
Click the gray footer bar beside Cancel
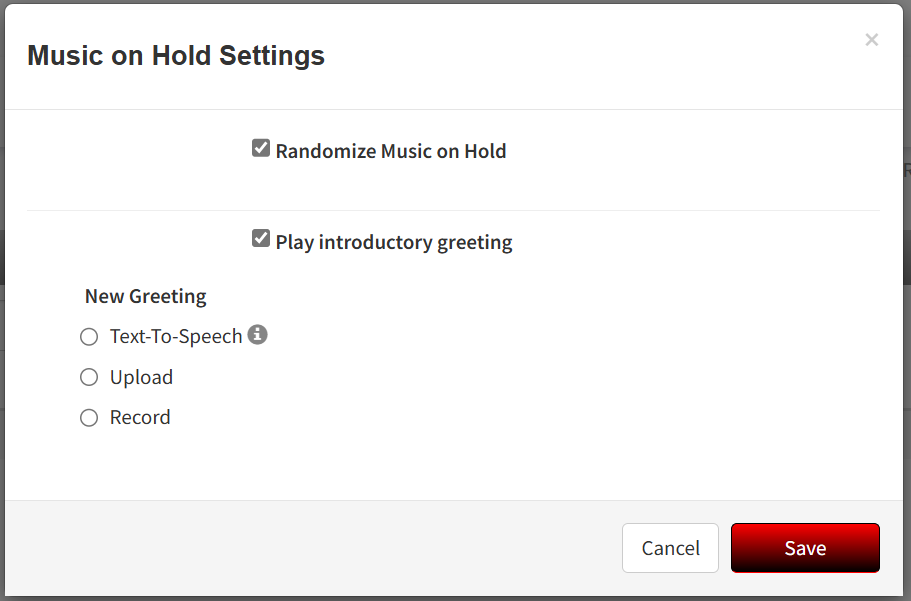click(314, 548)
